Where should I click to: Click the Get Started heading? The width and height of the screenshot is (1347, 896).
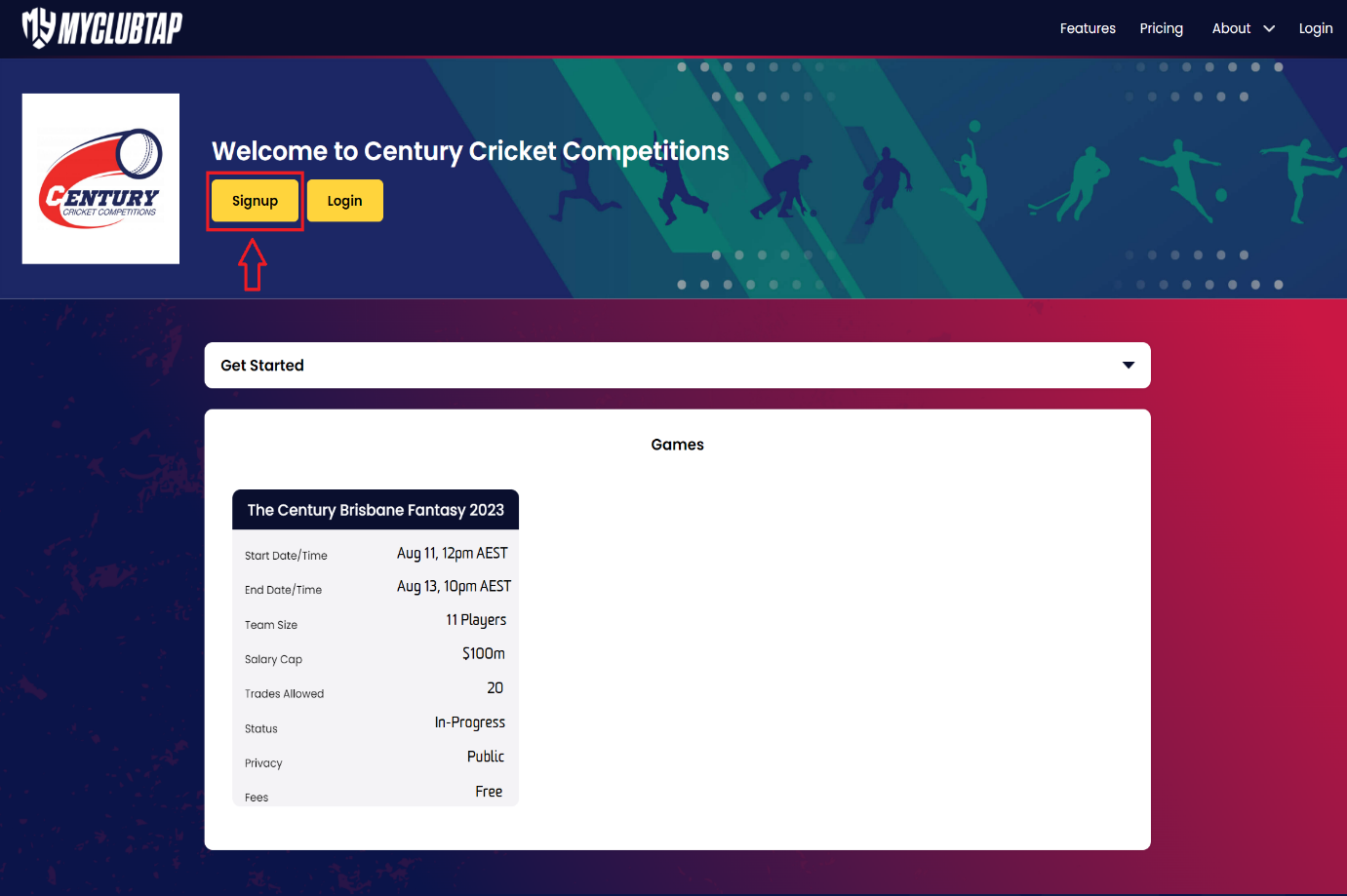point(262,366)
